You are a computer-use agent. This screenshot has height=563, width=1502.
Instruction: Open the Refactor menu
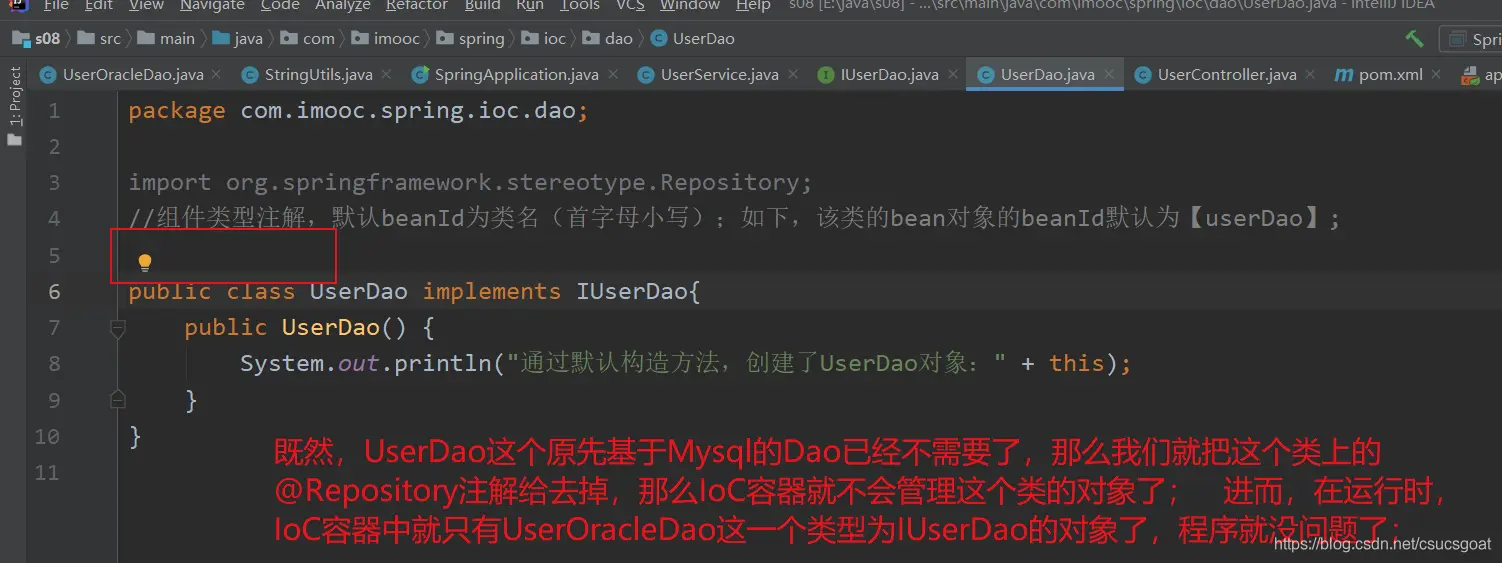417,6
